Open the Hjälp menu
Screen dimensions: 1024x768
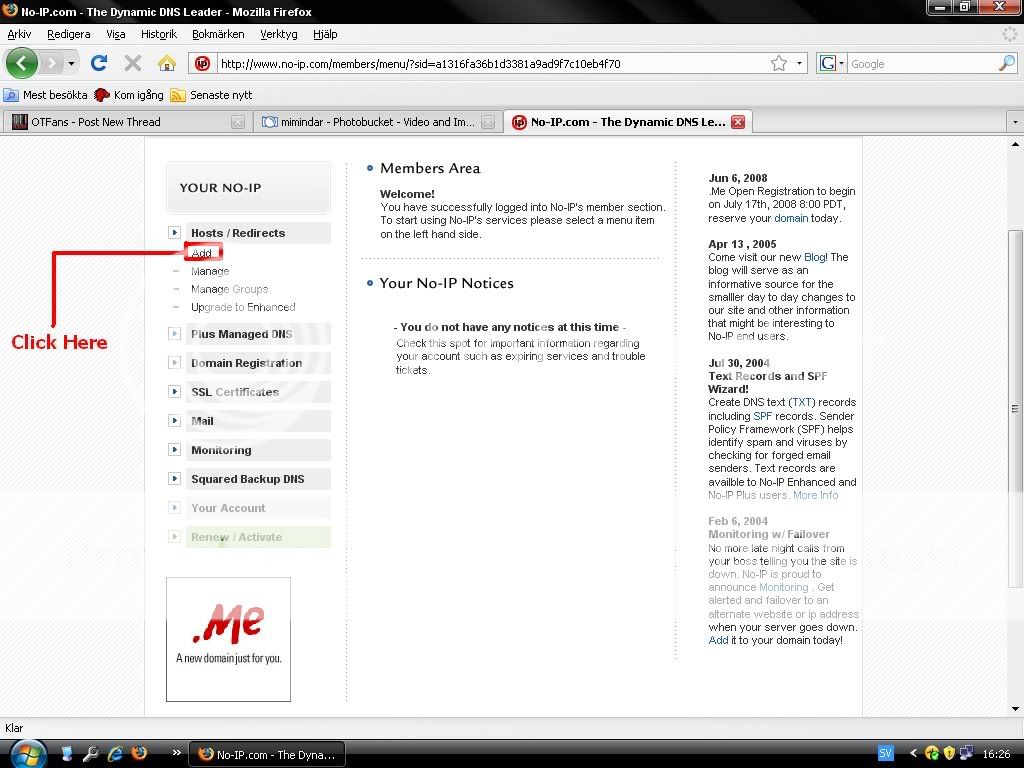325,34
